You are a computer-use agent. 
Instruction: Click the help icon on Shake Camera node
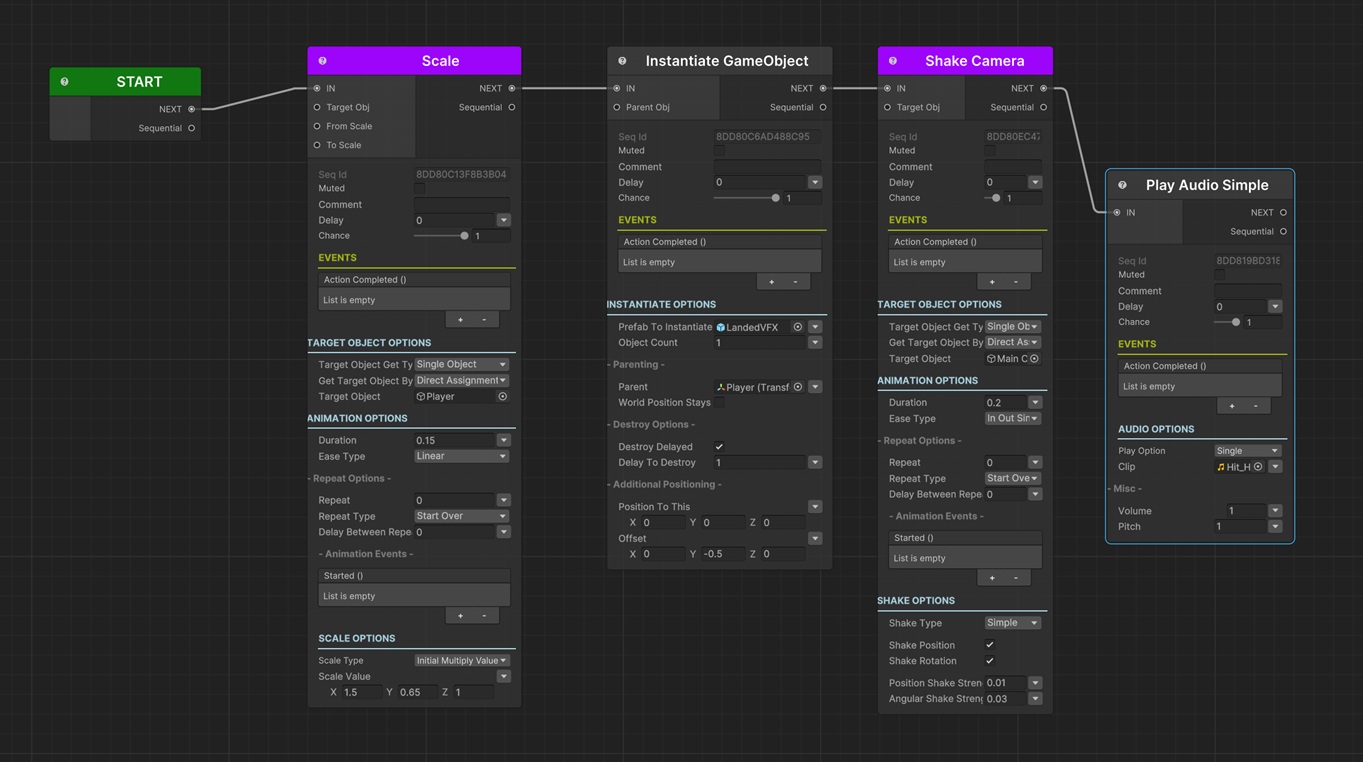[x=893, y=61]
